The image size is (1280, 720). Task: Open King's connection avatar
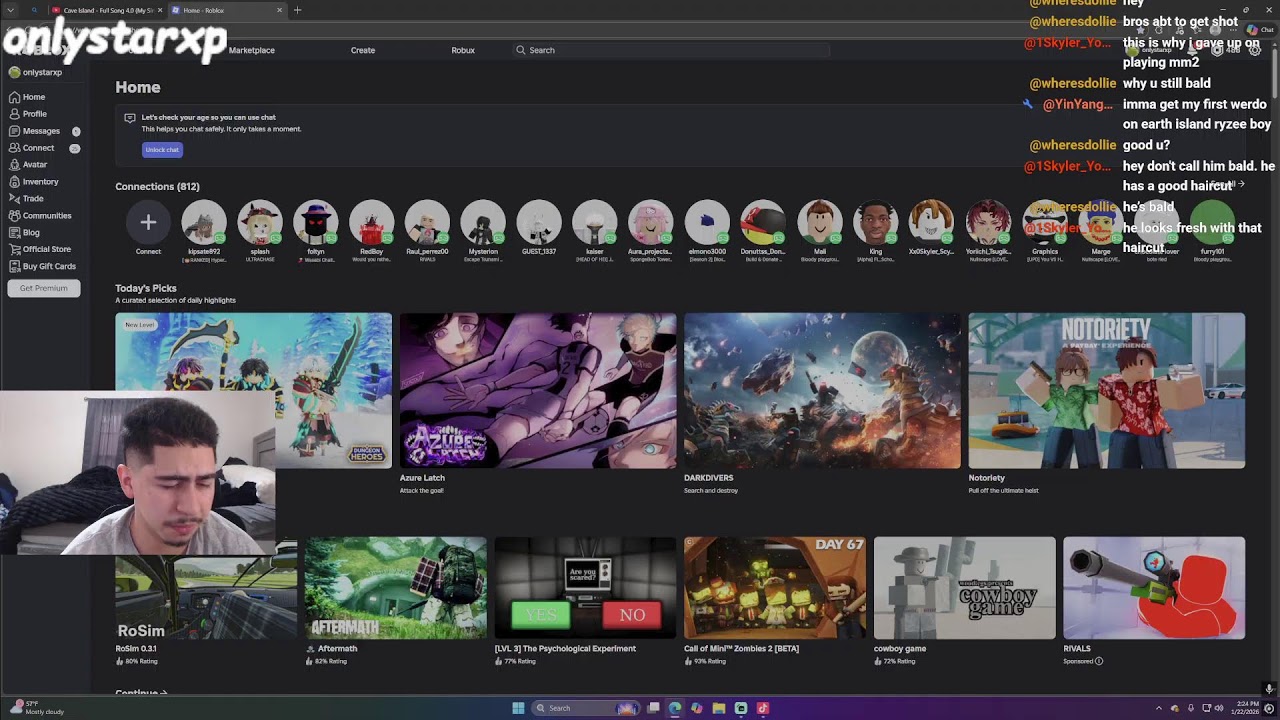tap(876, 223)
